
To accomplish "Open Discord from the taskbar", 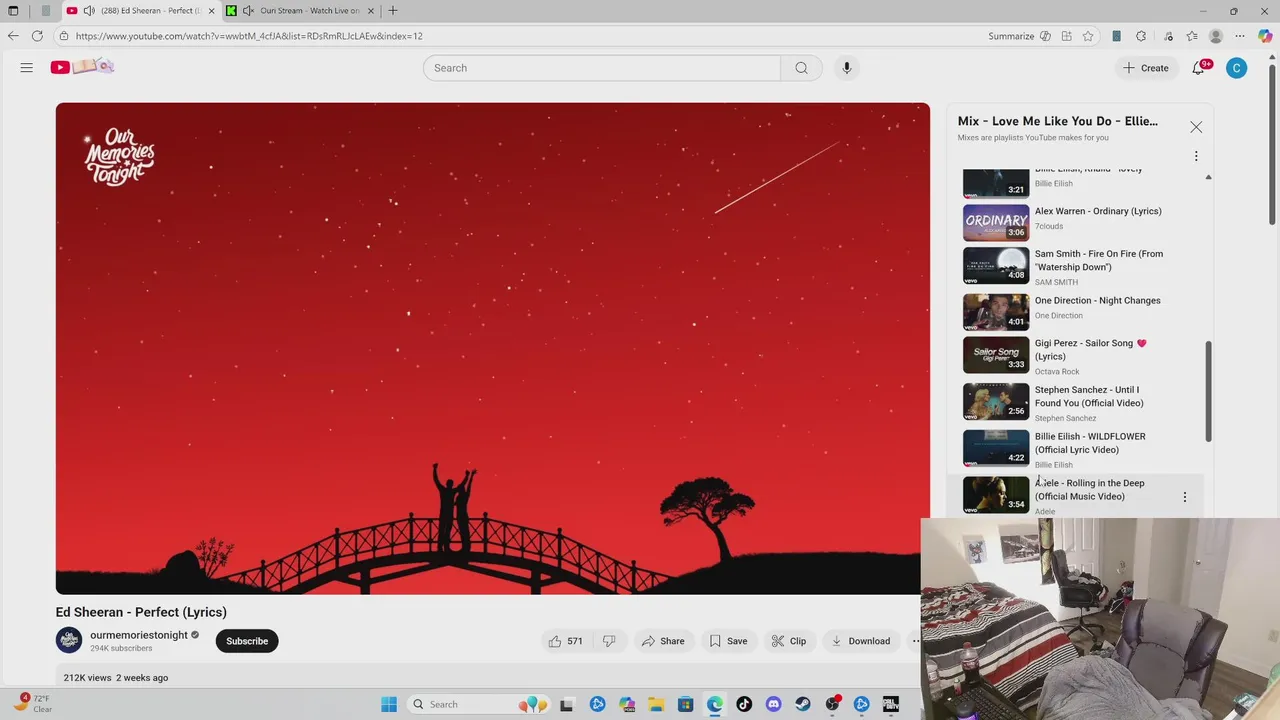I will (773, 704).
